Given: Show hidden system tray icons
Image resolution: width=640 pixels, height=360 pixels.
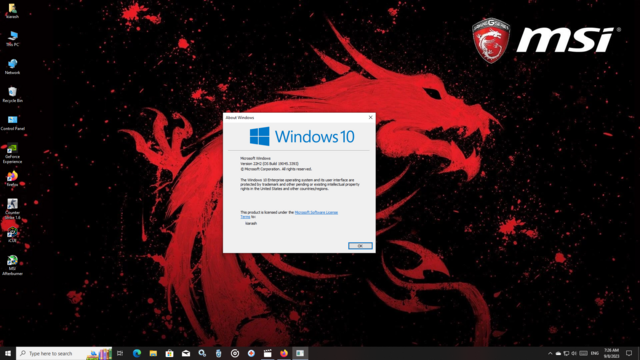Looking at the screenshot, I should (550, 353).
